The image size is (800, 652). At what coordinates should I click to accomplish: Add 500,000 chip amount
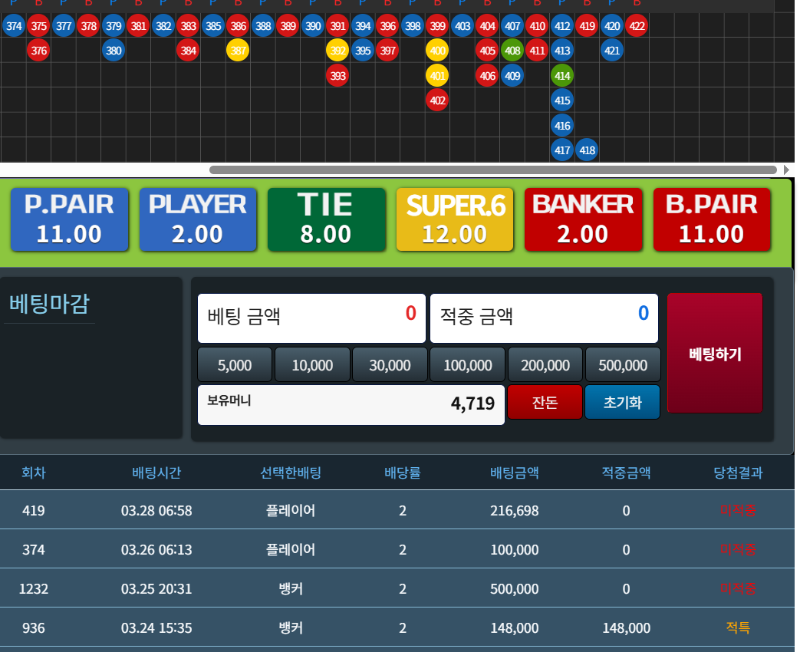622,365
